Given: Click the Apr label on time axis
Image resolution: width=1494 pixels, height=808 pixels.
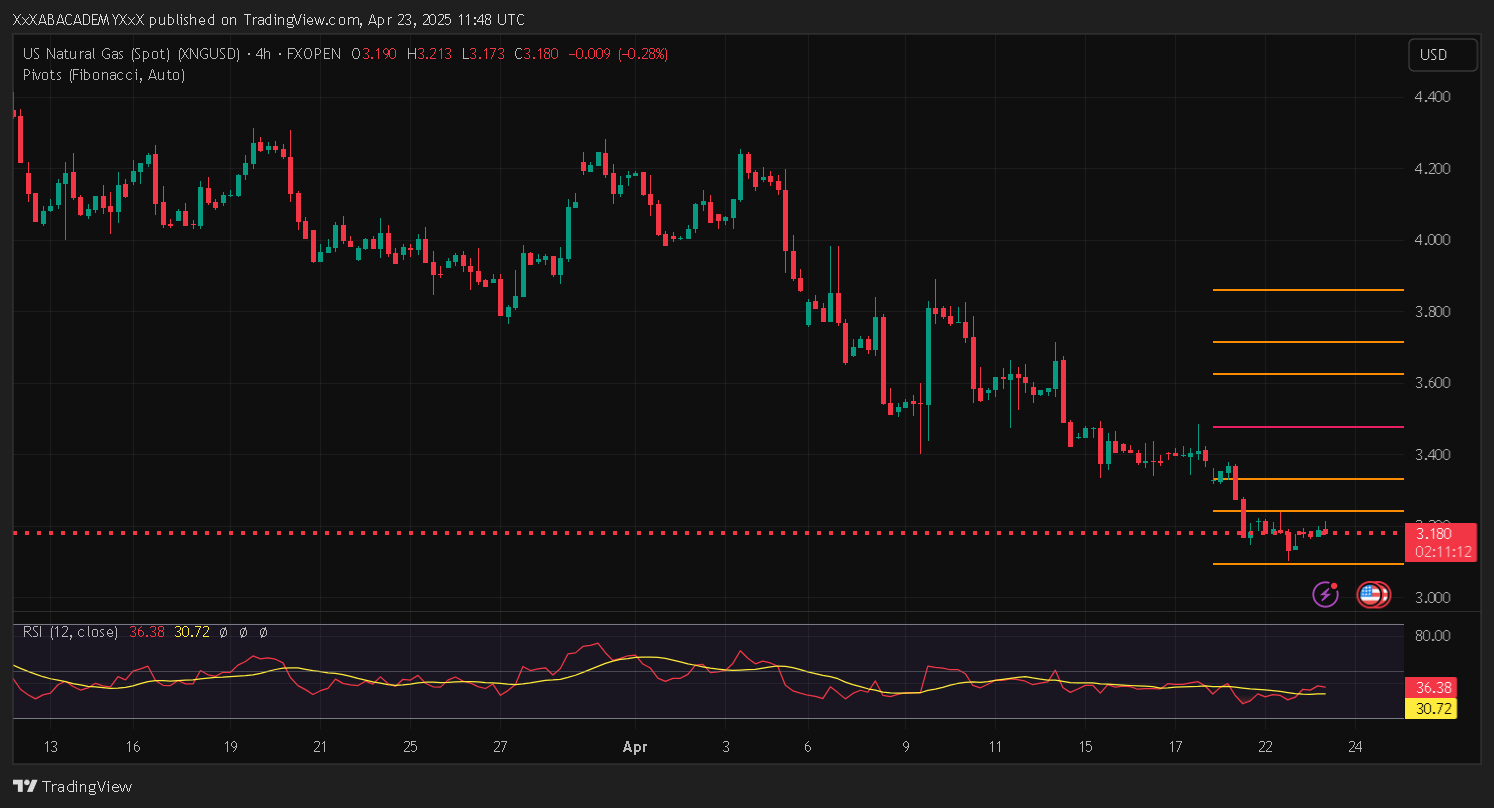Looking at the screenshot, I should (x=635, y=746).
